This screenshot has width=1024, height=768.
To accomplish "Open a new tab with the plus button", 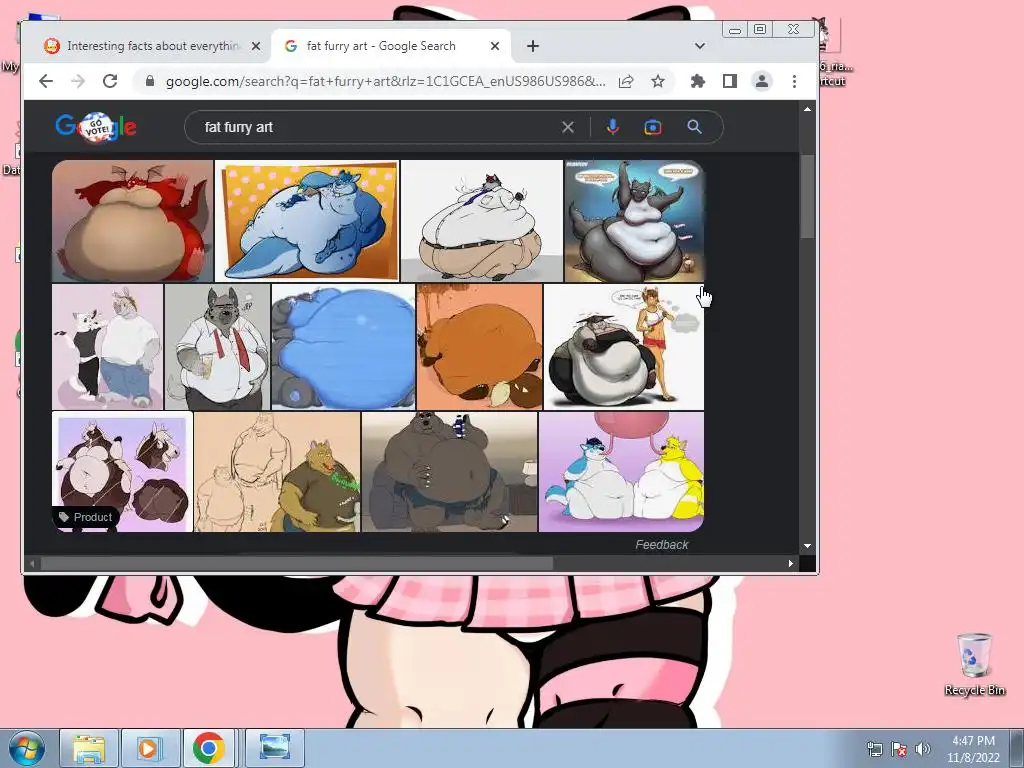I will tap(533, 46).
